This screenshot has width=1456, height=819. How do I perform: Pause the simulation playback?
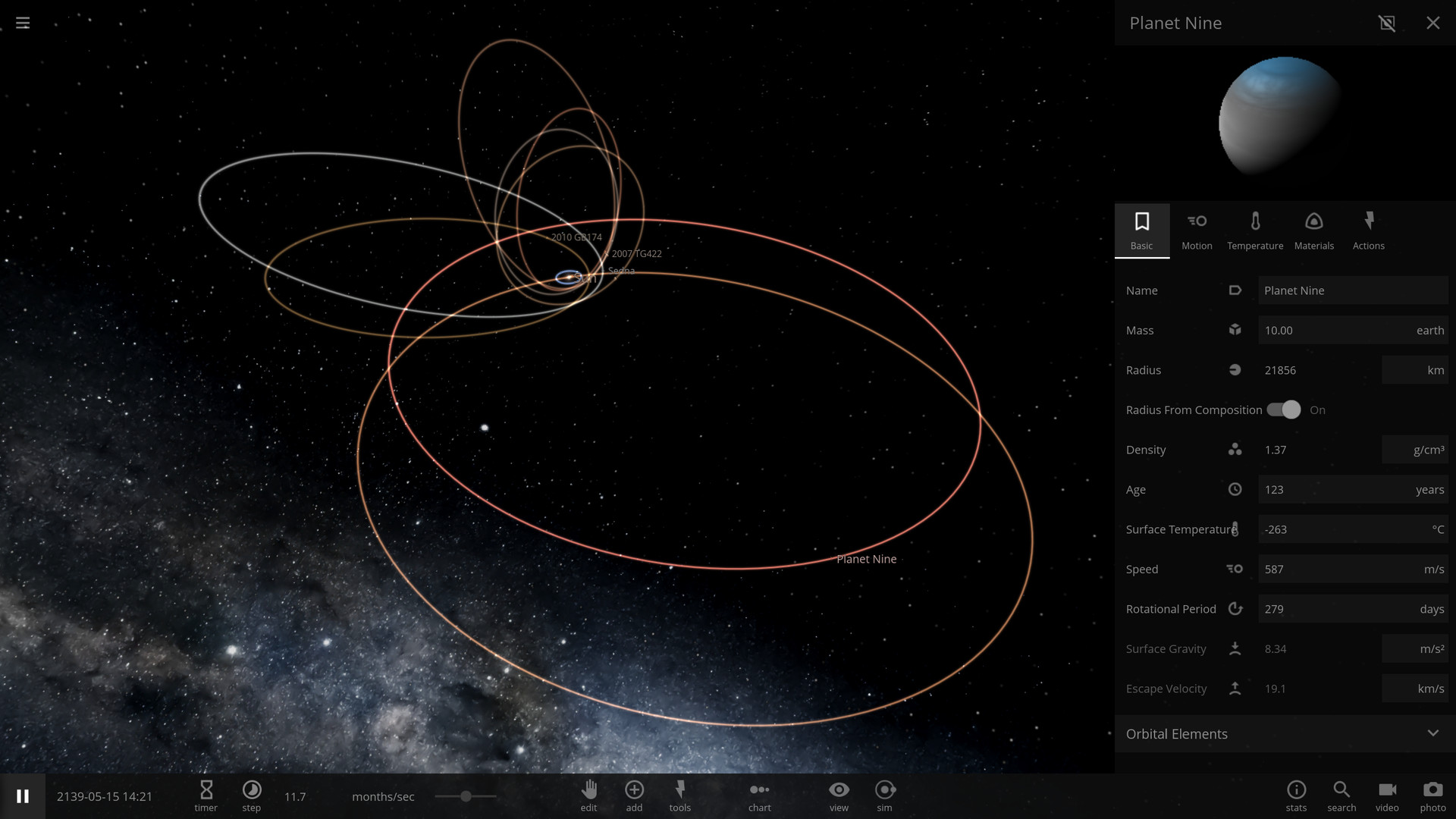22,796
